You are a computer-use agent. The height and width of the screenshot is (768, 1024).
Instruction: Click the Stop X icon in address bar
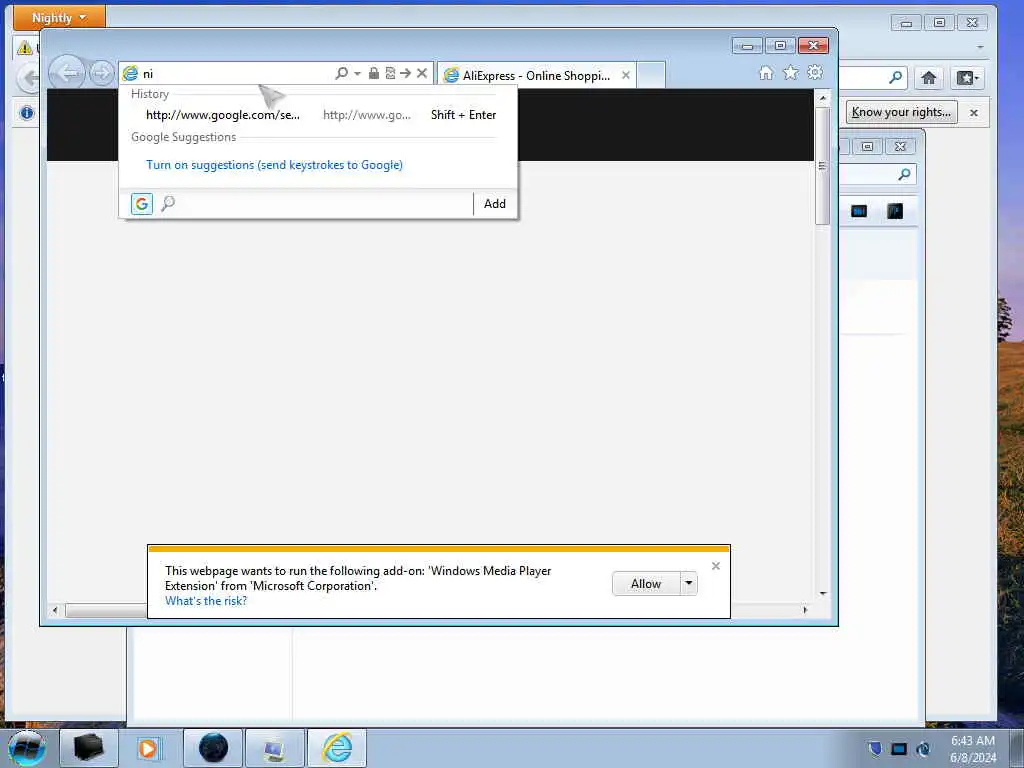tap(422, 73)
